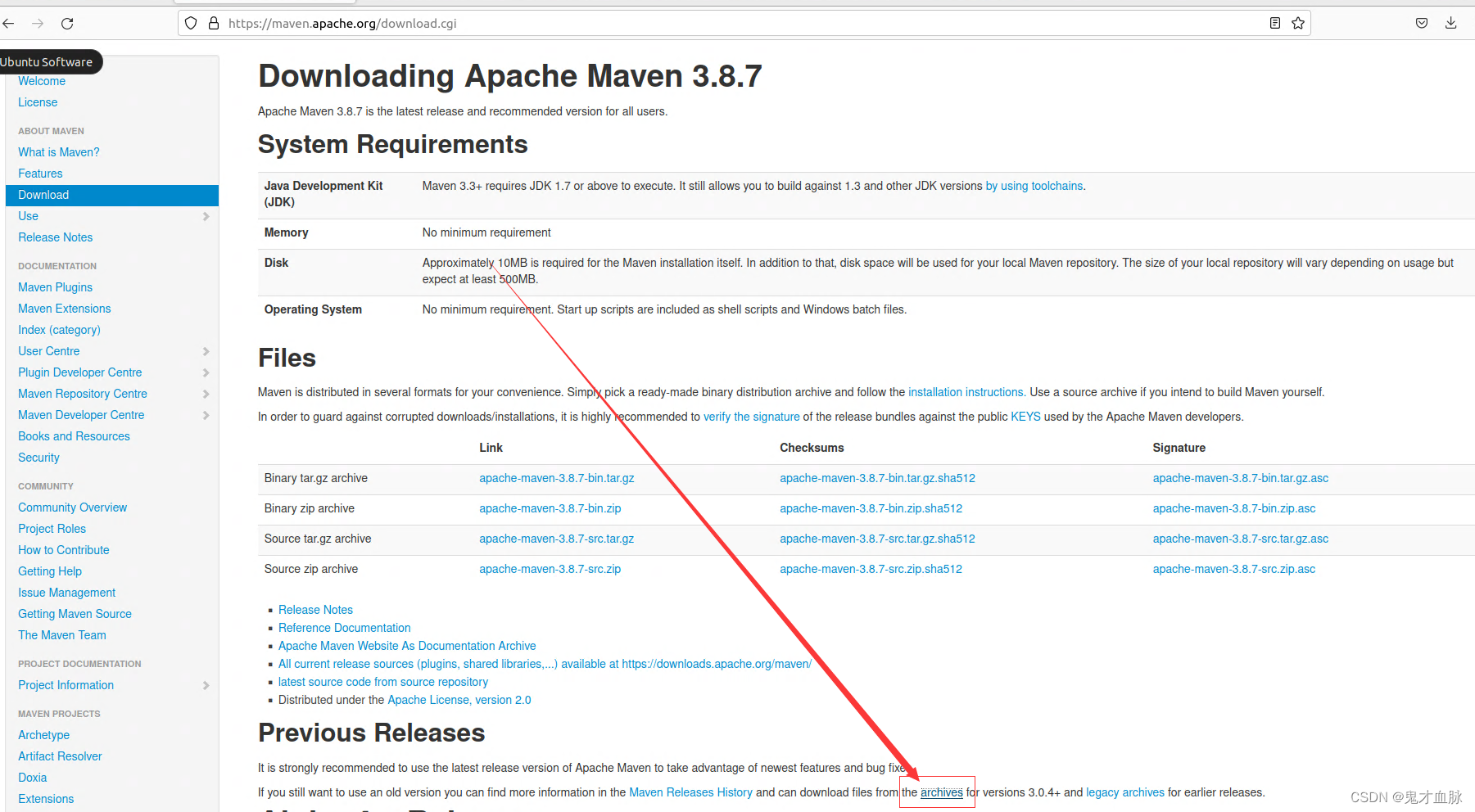This screenshot has width=1475, height=812.
Task: Expand Maven Repository Centre chevron
Action: [206, 394]
